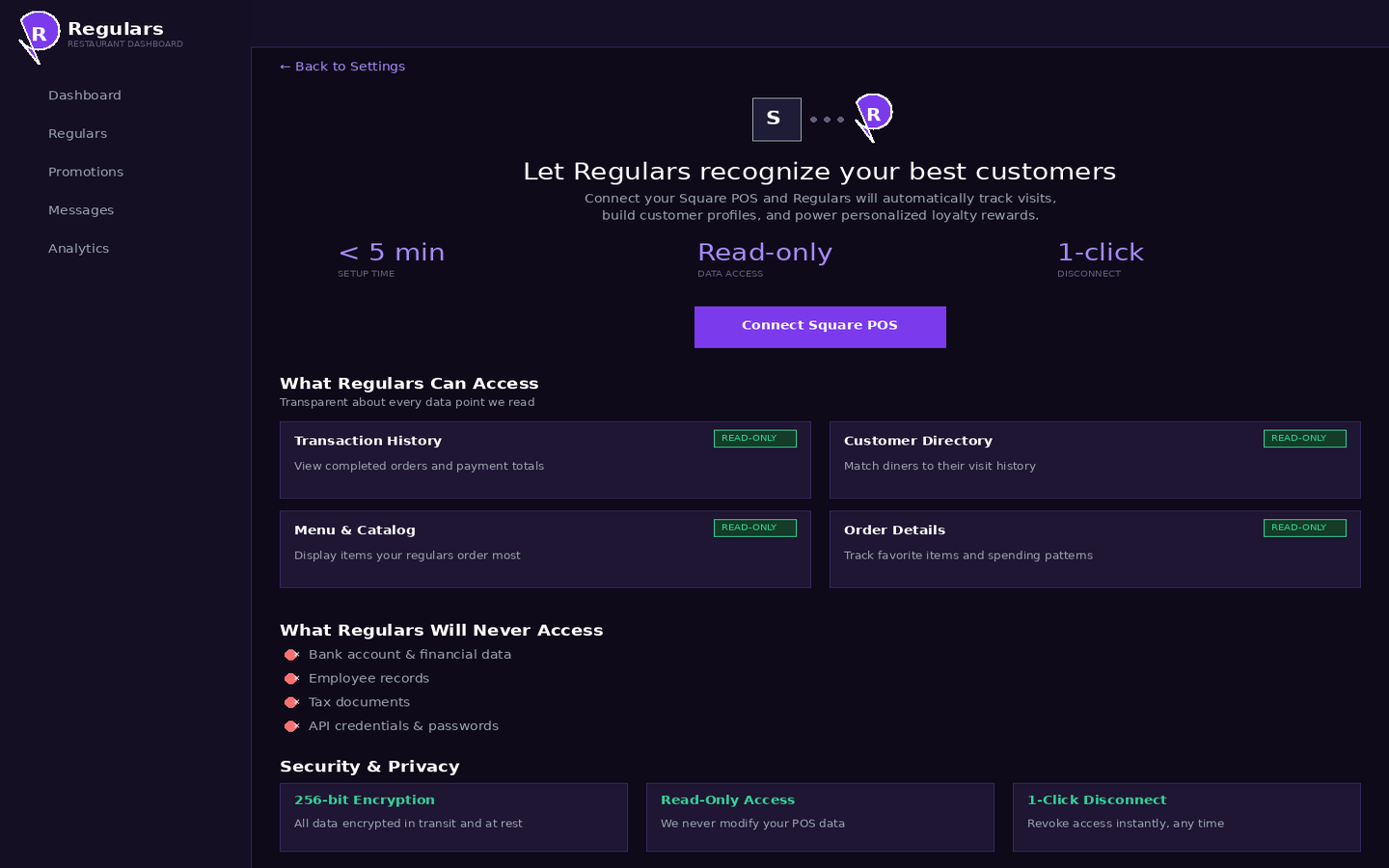Click the red icon beside Bank account
The height and width of the screenshot is (868, 1389).
point(291,655)
